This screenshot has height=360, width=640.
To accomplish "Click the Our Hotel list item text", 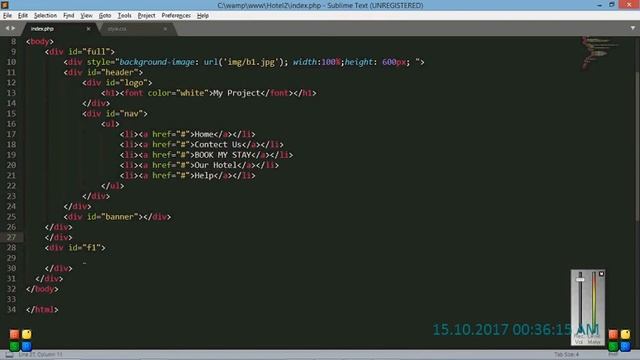I will click(216, 165).
